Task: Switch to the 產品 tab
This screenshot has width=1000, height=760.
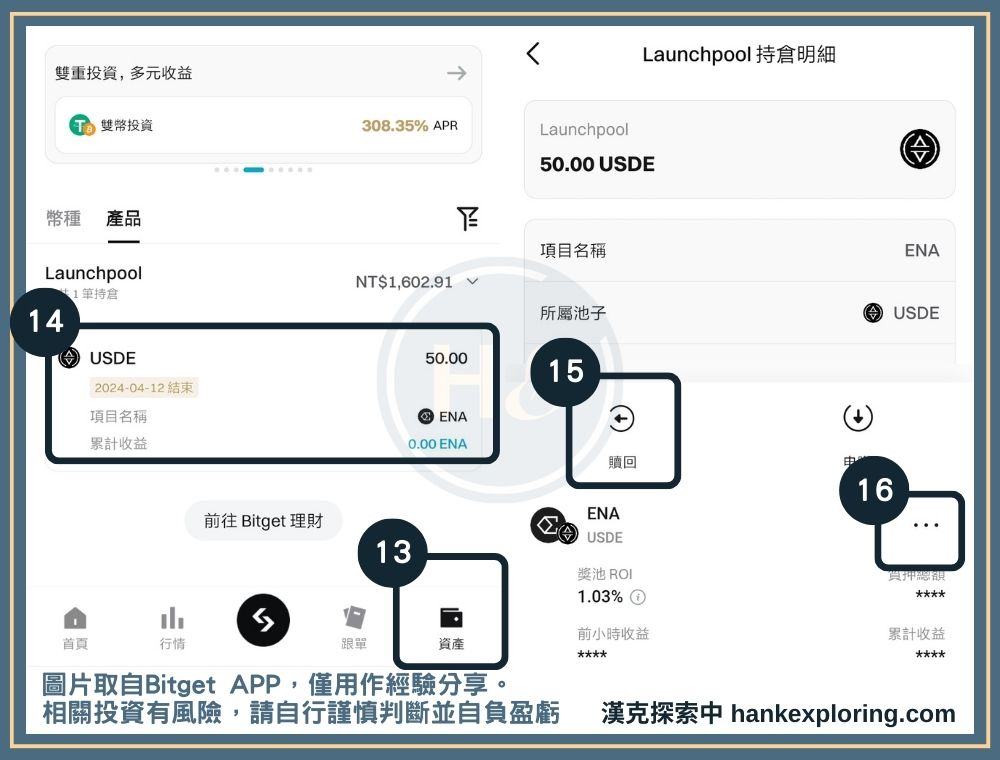Action: click(x=124, y=218)
